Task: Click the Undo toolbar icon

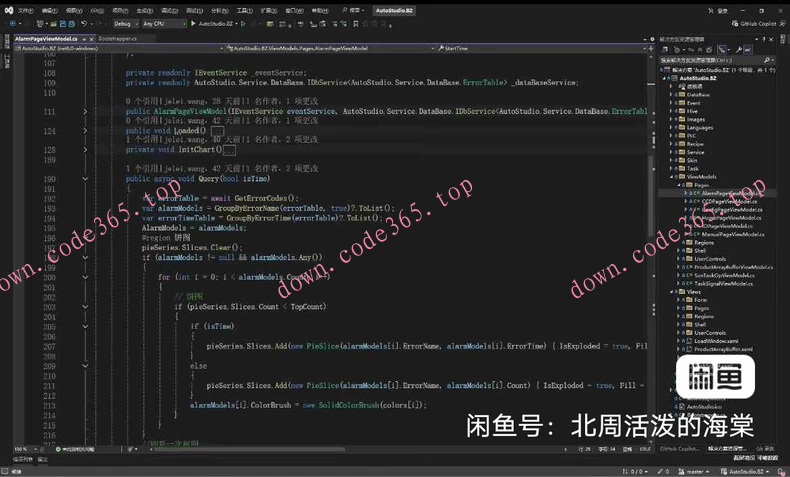Action: point(84,24)
